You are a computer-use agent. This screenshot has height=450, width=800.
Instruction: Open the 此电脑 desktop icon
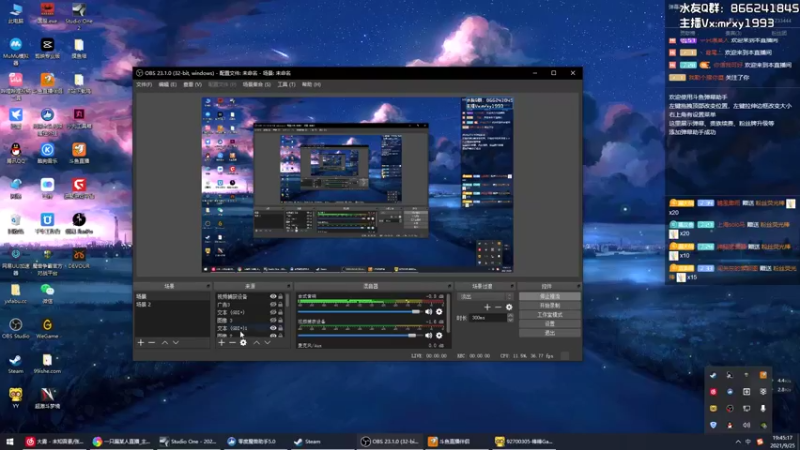(x=15, y=13)
